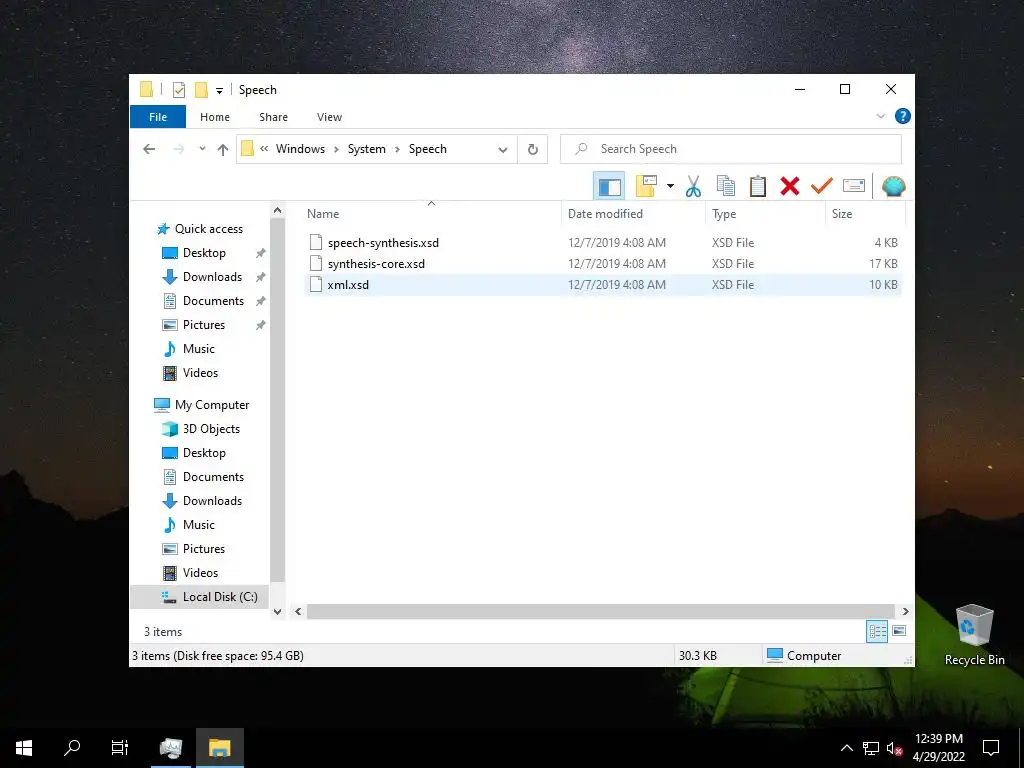
Task: Click Speech in the breadcrumb path
Action: [428, 149]
